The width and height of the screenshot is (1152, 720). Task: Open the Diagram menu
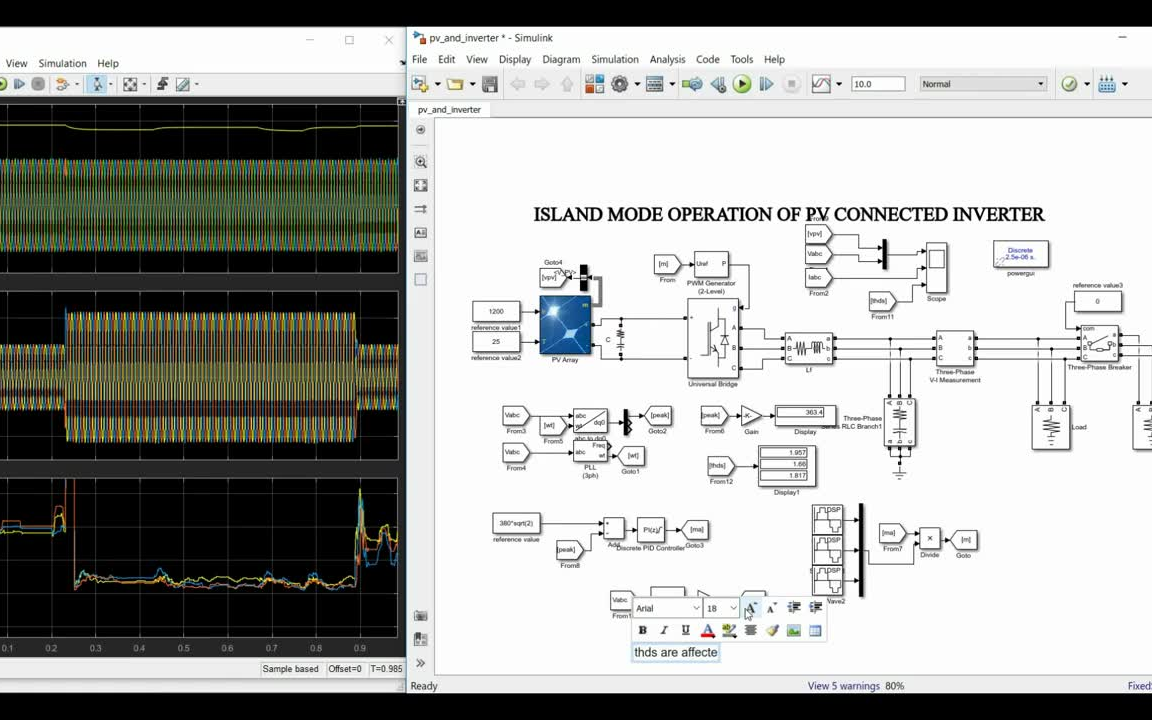561,59
